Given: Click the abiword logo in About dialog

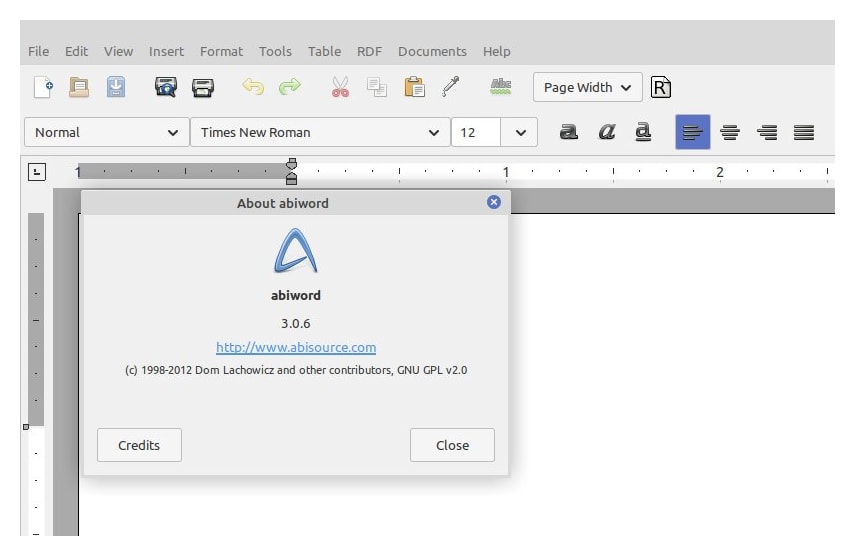Looking at the screenshot, I should 296,250.
